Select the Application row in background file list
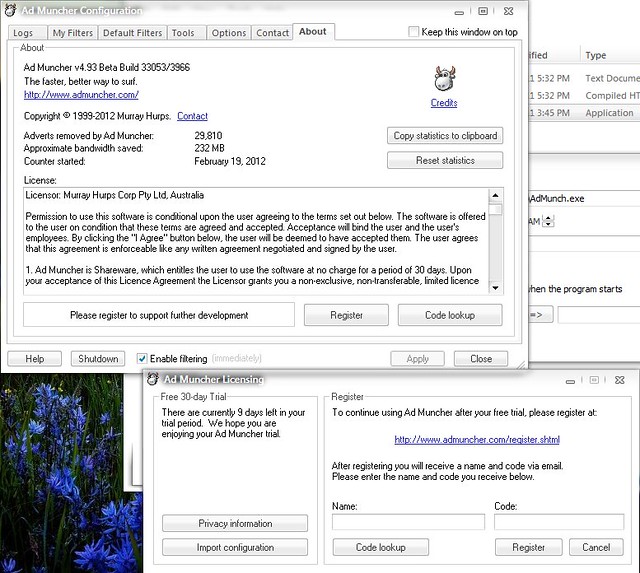 (x=584, y=113)
